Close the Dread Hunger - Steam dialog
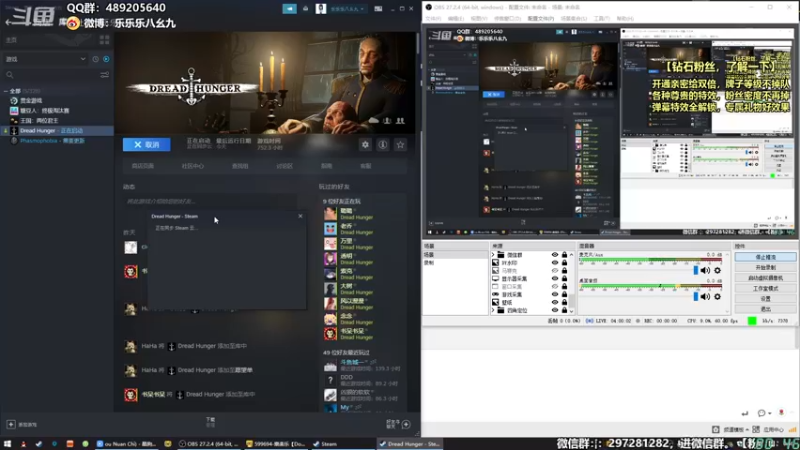The image size is (800, 450). (x=301, y=216)
